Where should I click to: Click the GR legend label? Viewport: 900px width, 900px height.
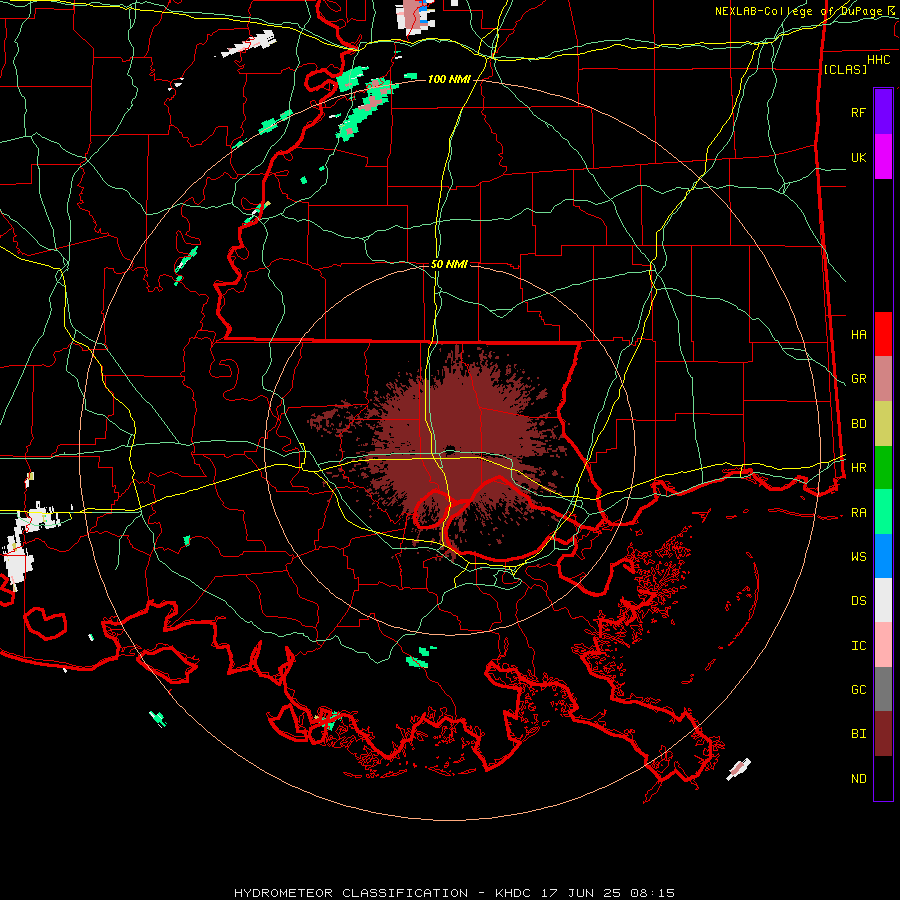[x=859, y=379]
